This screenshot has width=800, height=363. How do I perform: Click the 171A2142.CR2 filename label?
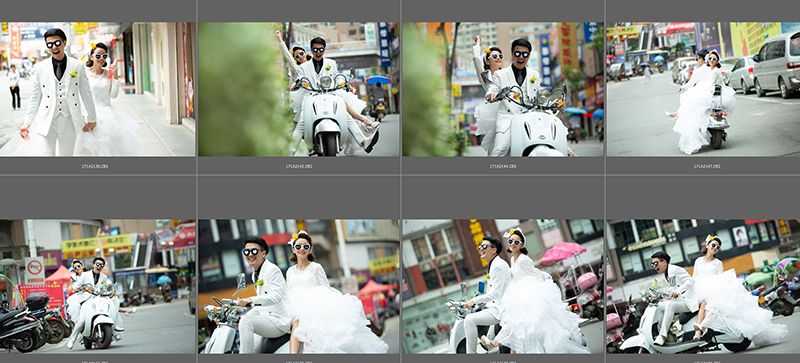pos(299,166)
